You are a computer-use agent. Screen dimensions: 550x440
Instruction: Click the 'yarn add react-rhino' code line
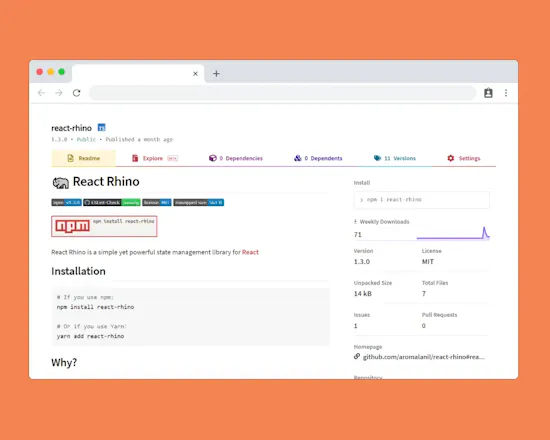coord(90,336)
